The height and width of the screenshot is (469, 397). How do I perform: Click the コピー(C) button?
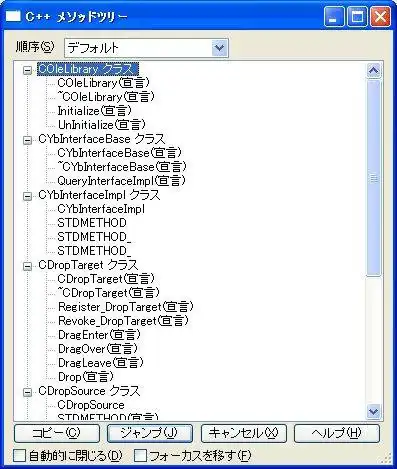pyautogui.click(x=57, y=433)
